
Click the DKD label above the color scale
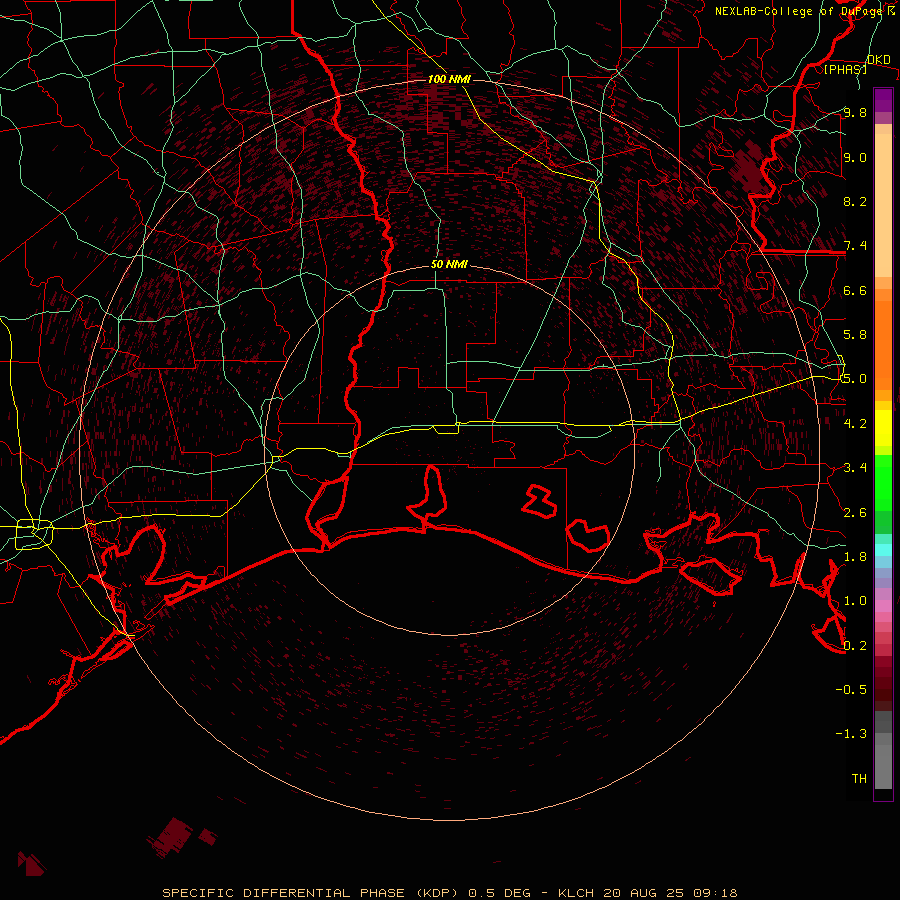879,60
